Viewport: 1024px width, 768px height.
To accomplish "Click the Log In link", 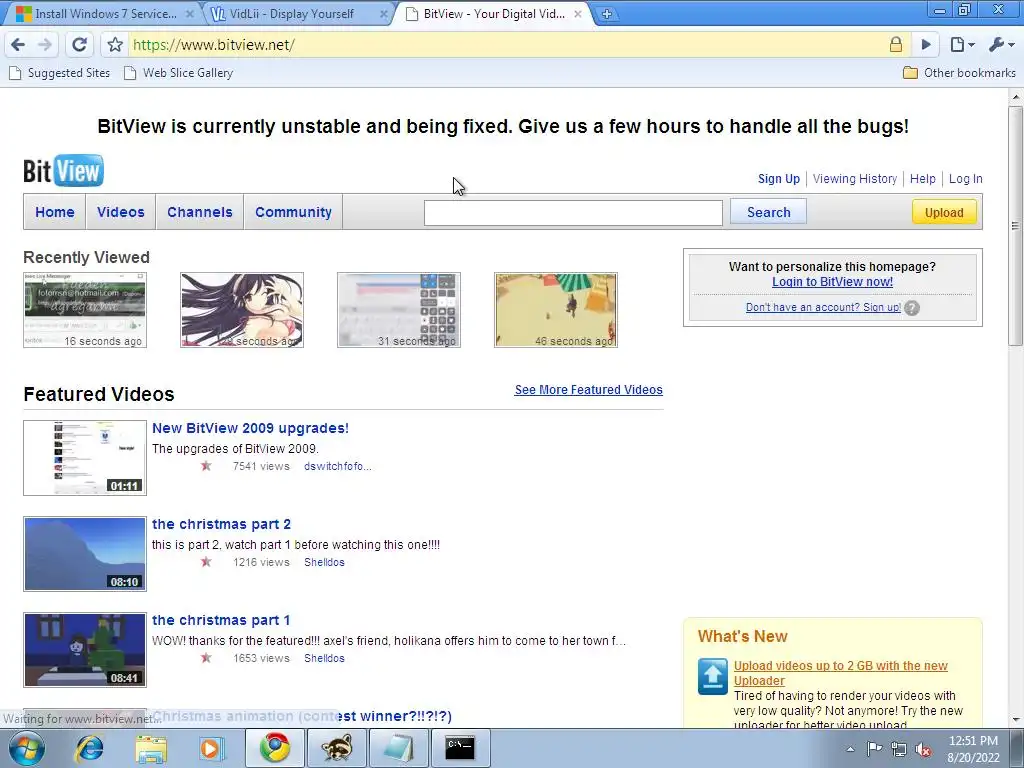I will click(965, 179).
